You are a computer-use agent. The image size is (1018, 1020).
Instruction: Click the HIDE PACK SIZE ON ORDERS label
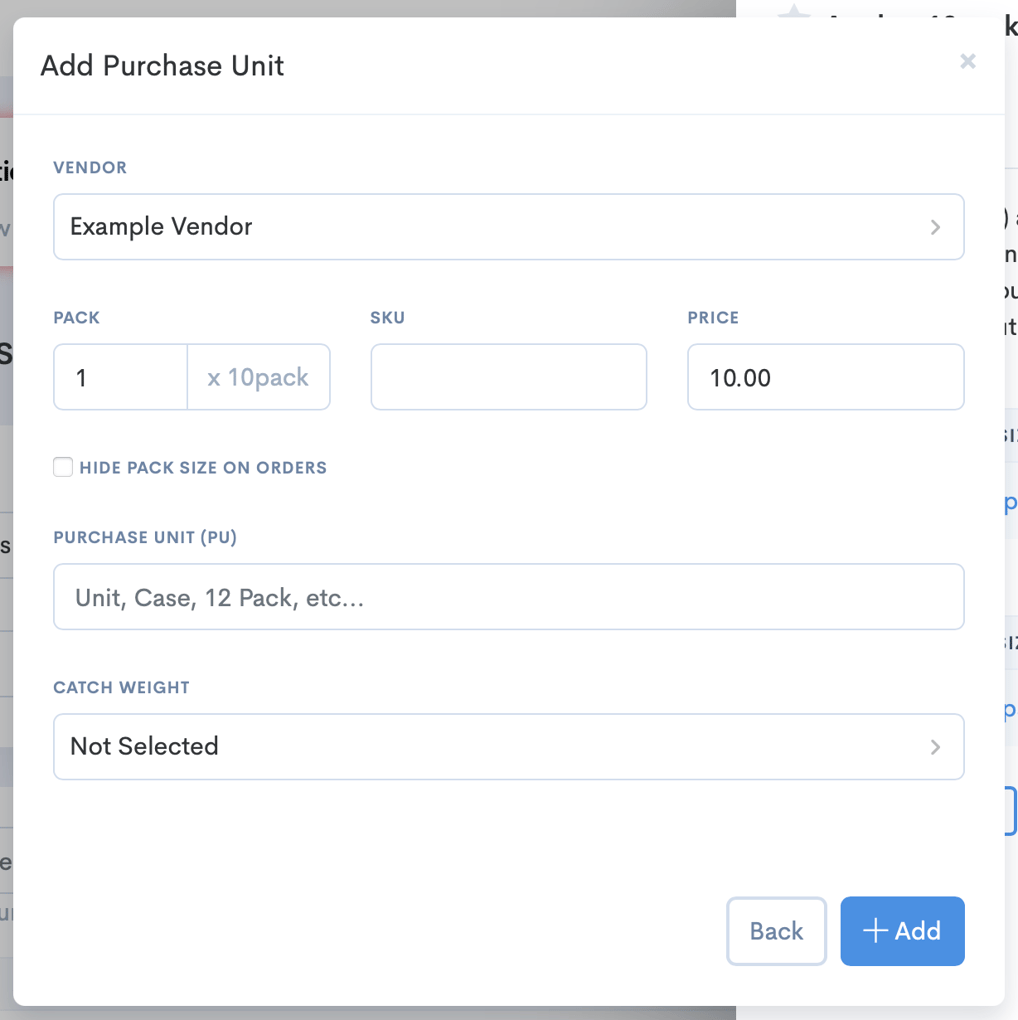coord(203,468)
